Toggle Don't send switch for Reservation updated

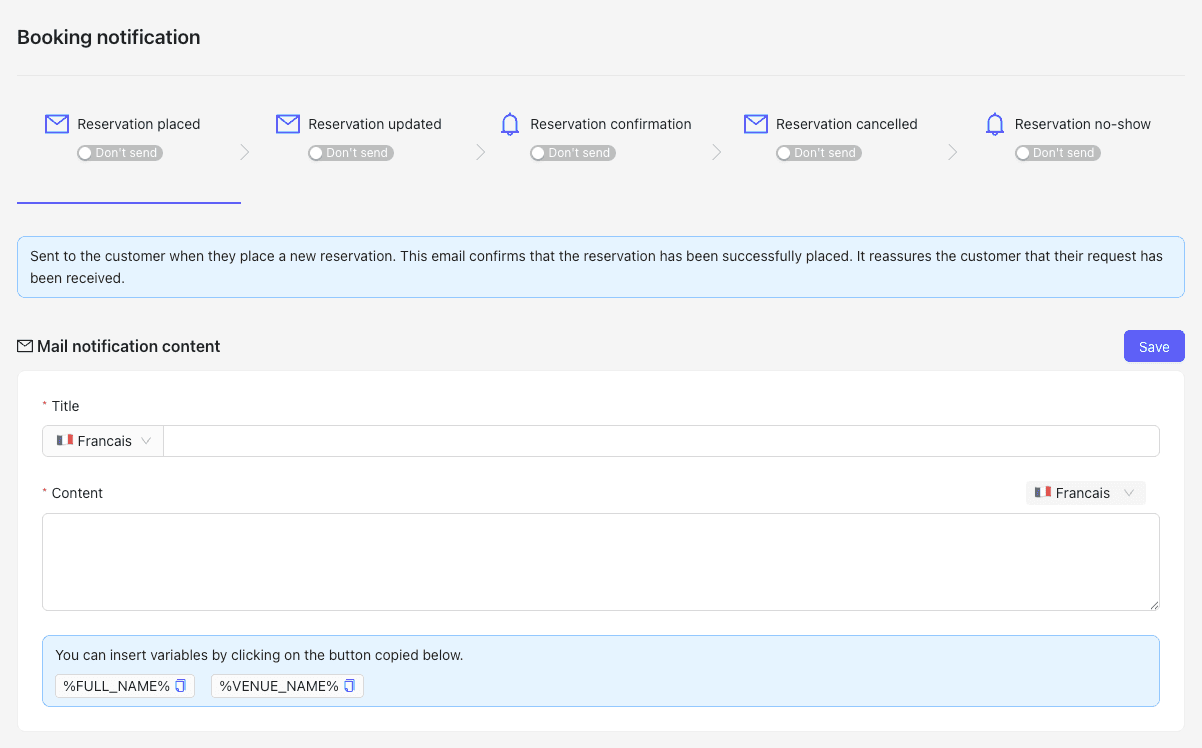(x=351, y=153)
